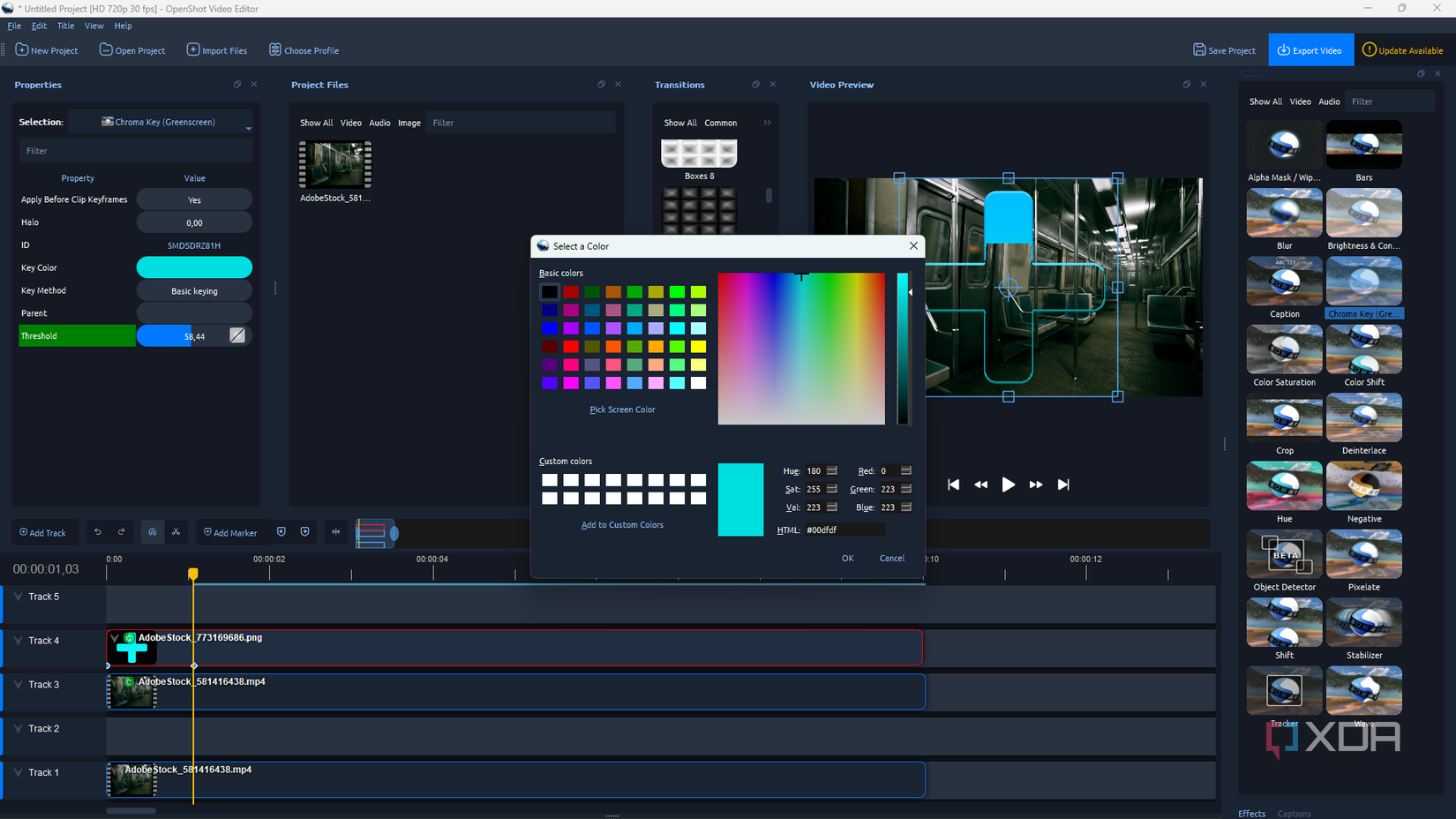Switch to the Captions tab
Image resolution: width=1456 pixels, height=819 pixels.
coord(1294,813)
